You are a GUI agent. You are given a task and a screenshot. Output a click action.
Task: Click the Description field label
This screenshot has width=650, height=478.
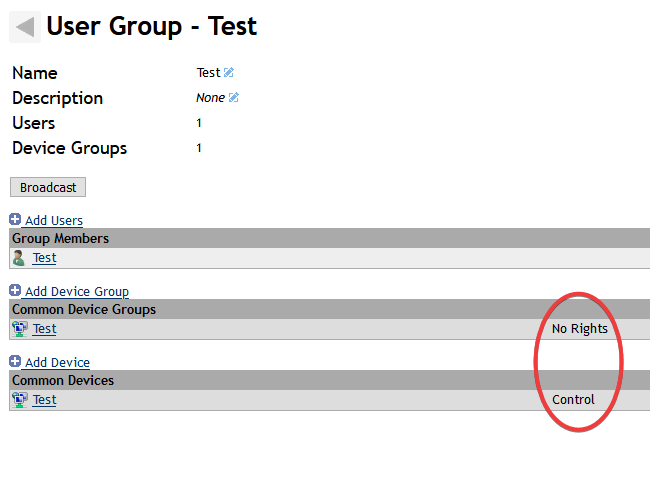tap(58, 98)
